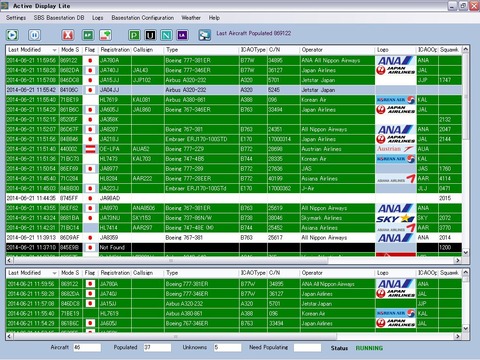Open the Logs menu
This screenshot has width=480, height=360.
(x=98, y=18)
